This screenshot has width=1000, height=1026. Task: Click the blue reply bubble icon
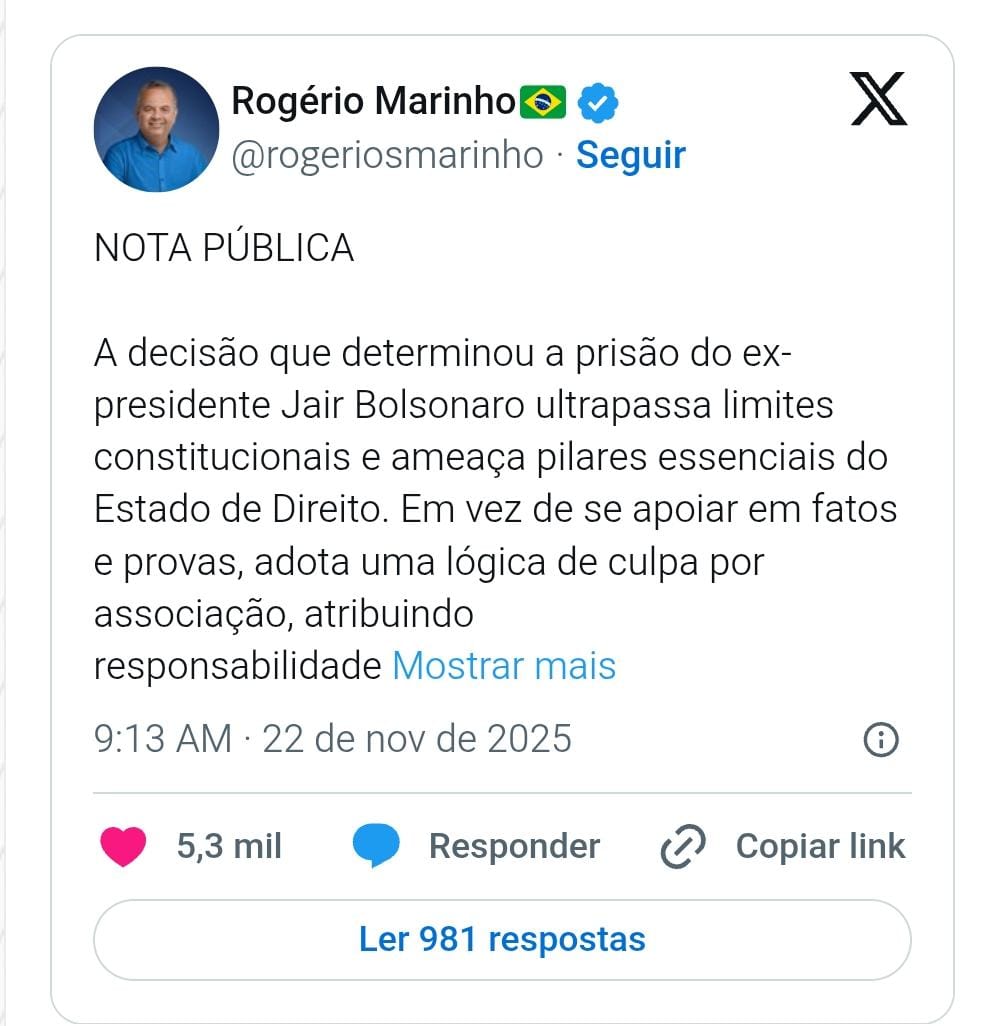(376, 847)
